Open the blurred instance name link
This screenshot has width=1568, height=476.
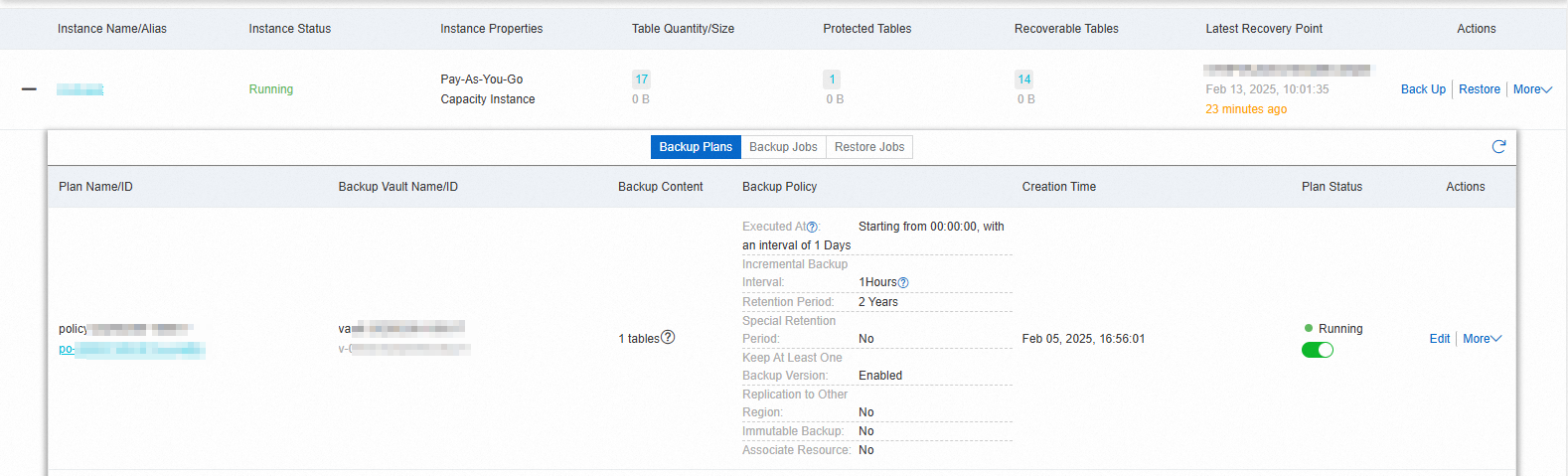[79, 89]
